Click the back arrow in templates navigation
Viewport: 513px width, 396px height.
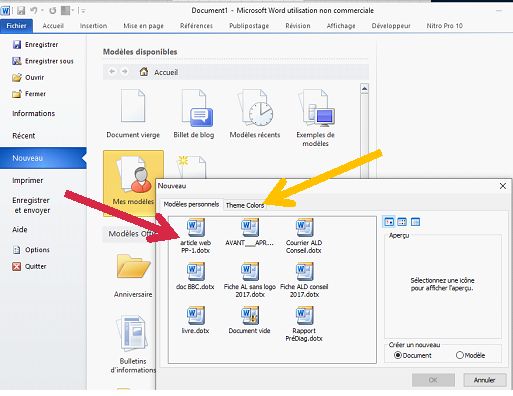coord(112,71)
